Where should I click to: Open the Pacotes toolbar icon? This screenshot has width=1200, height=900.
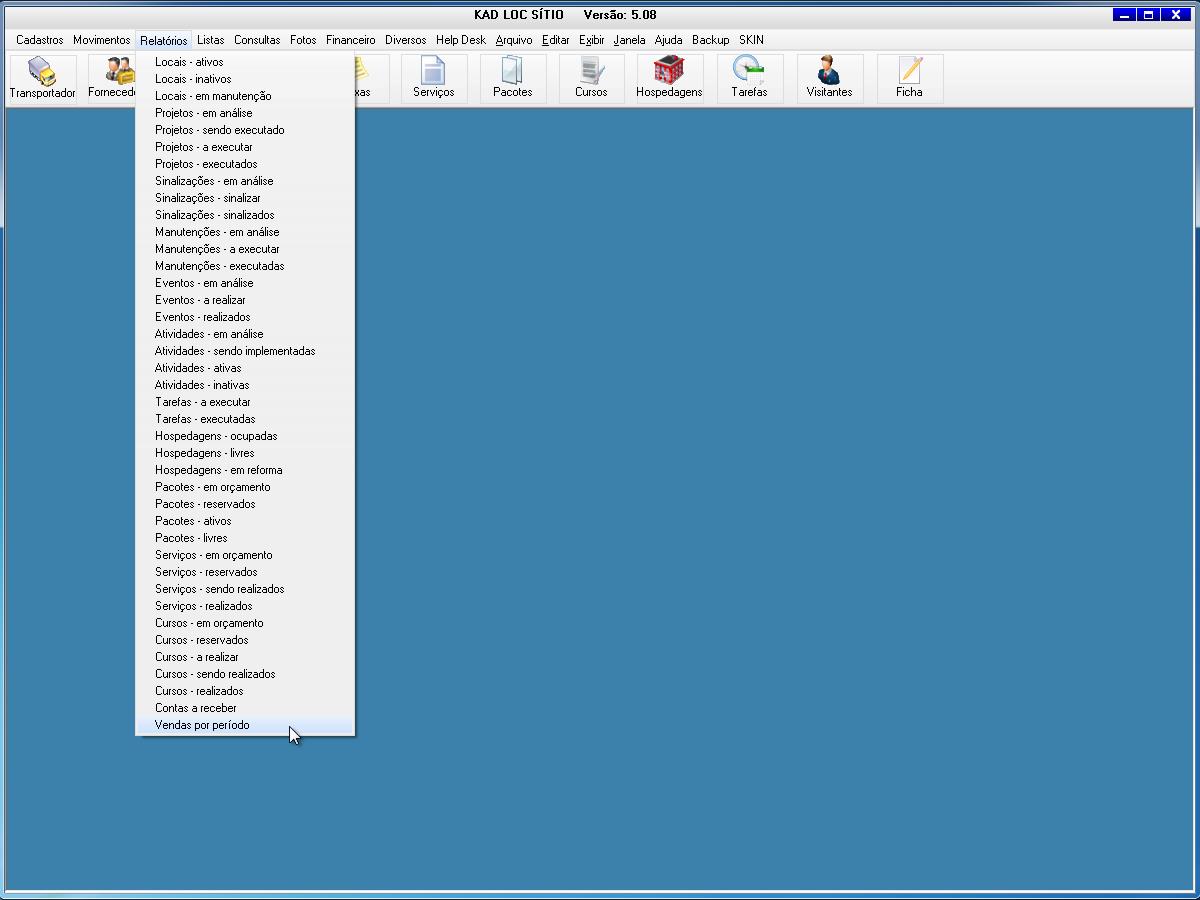[513, 78]
